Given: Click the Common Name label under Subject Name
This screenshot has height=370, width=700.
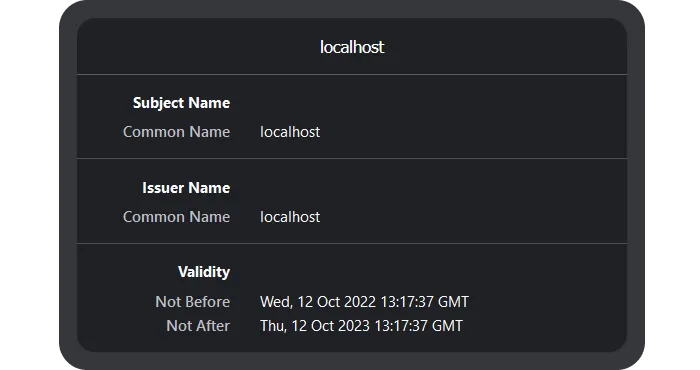Looking at the screenshot, I should [x=176, y=132].
